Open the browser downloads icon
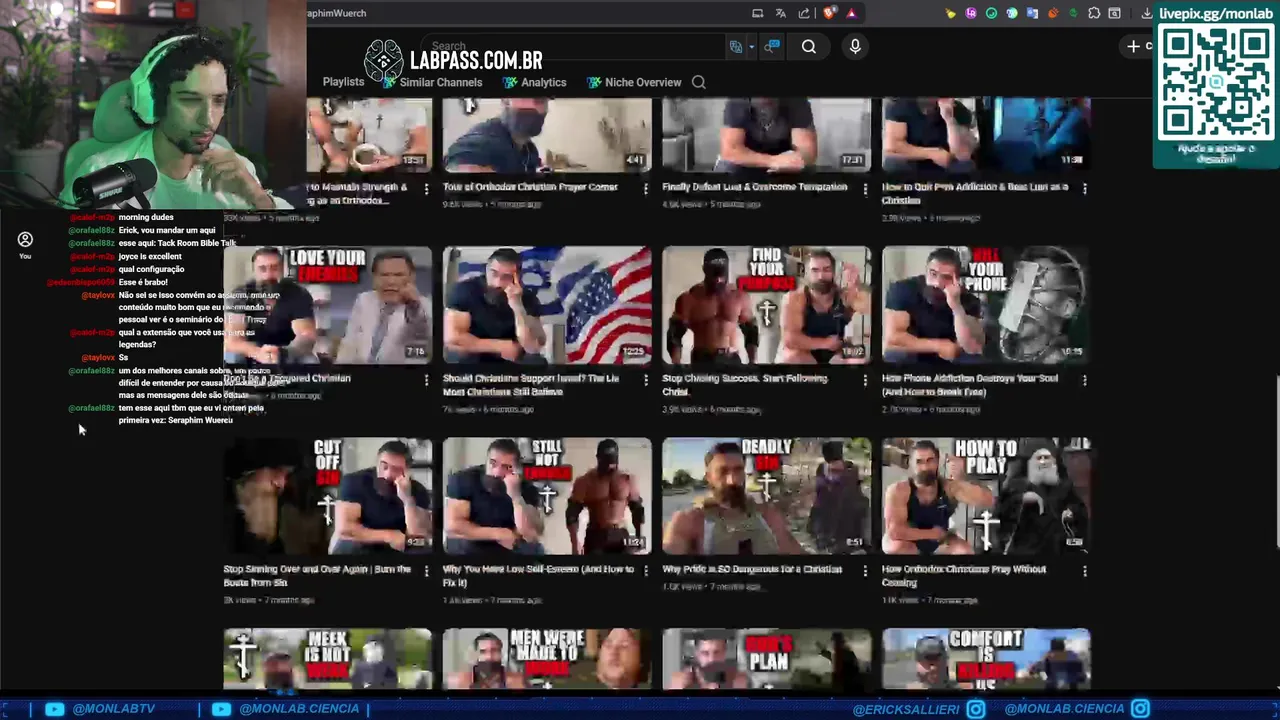 tap(1146, 13)
